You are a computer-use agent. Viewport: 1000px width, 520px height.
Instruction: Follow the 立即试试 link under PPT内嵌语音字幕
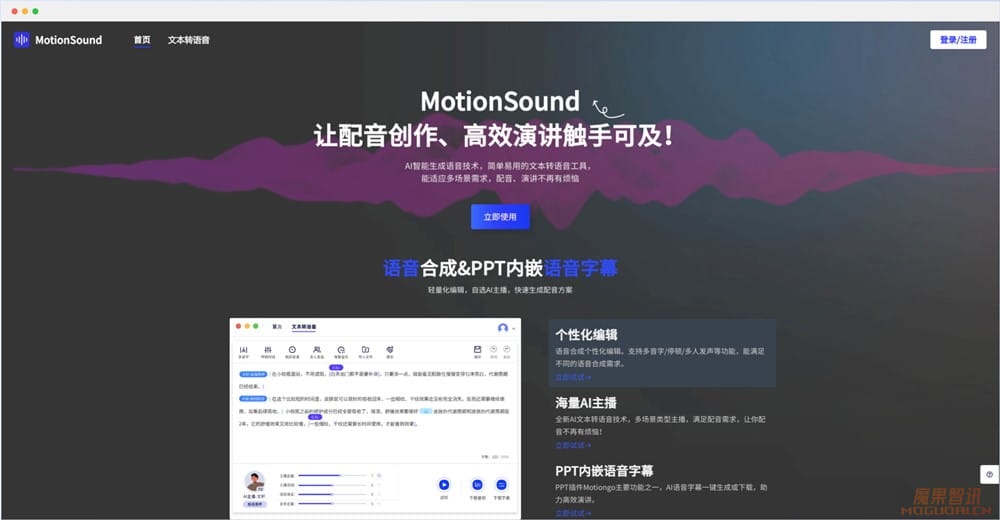(x=573, y=513)
